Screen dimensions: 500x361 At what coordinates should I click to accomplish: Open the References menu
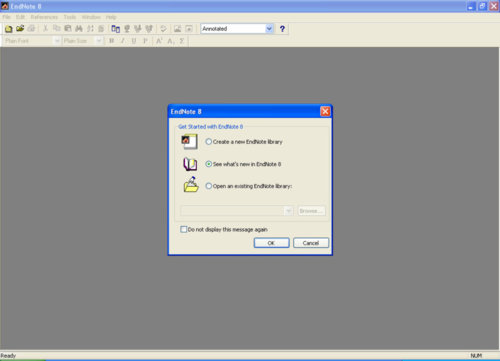click(44, 17)
